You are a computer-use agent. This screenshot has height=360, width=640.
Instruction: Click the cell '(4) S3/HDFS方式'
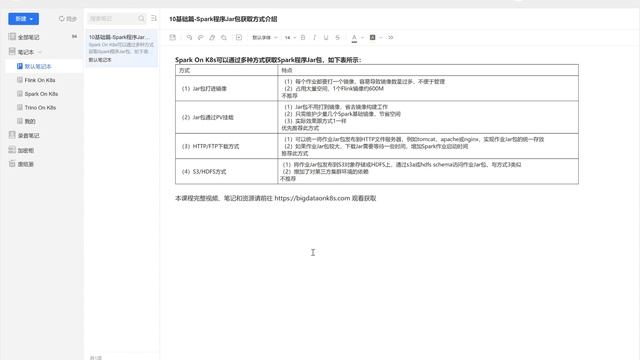click(x=227, y=171)
